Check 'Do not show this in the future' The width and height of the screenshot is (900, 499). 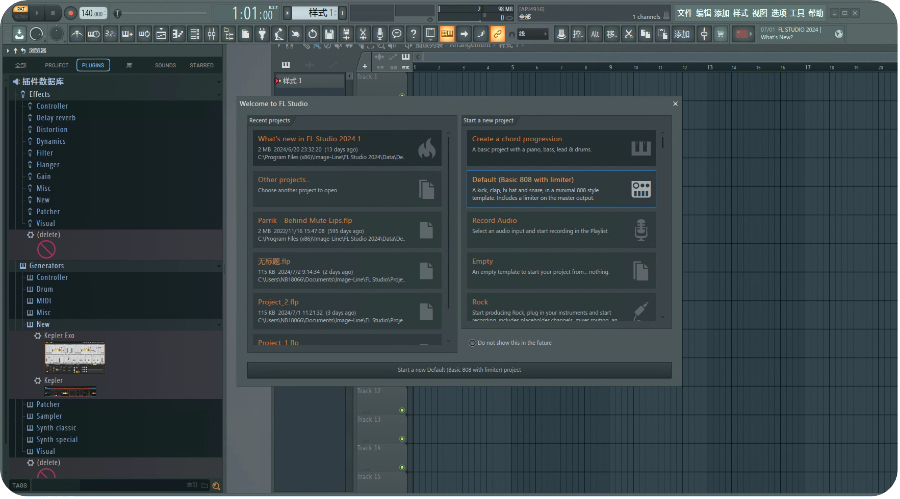(473, 343)
